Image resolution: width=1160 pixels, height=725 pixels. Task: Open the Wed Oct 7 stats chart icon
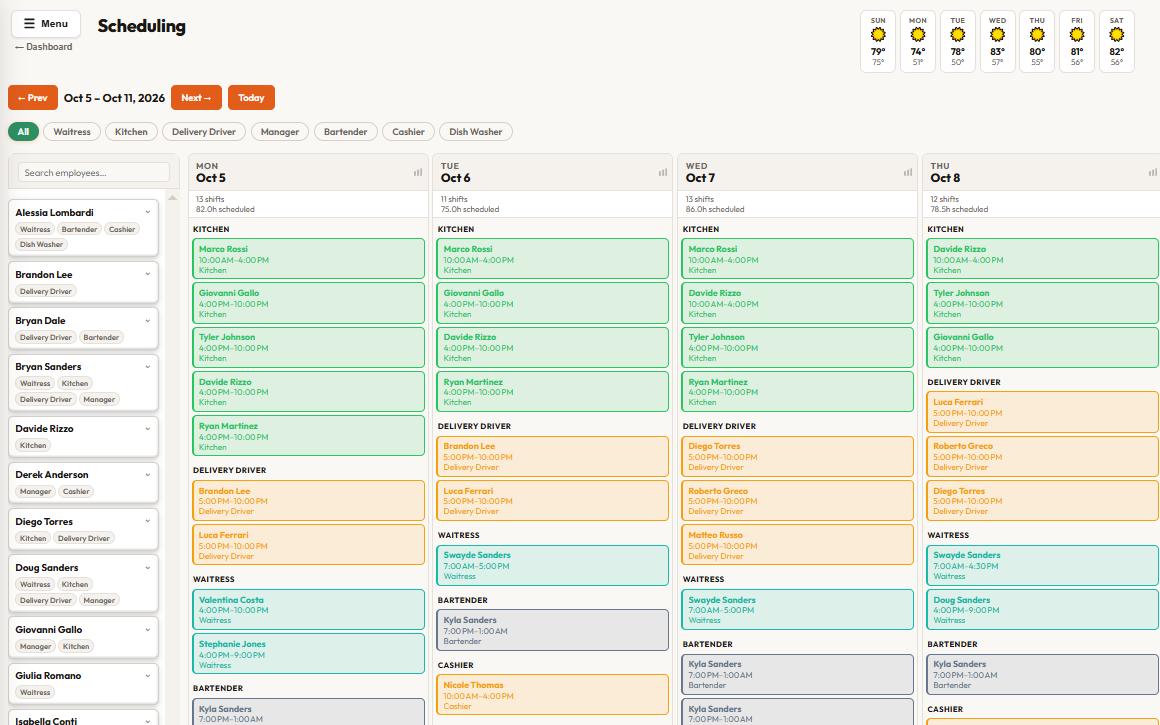click(908, 172)
